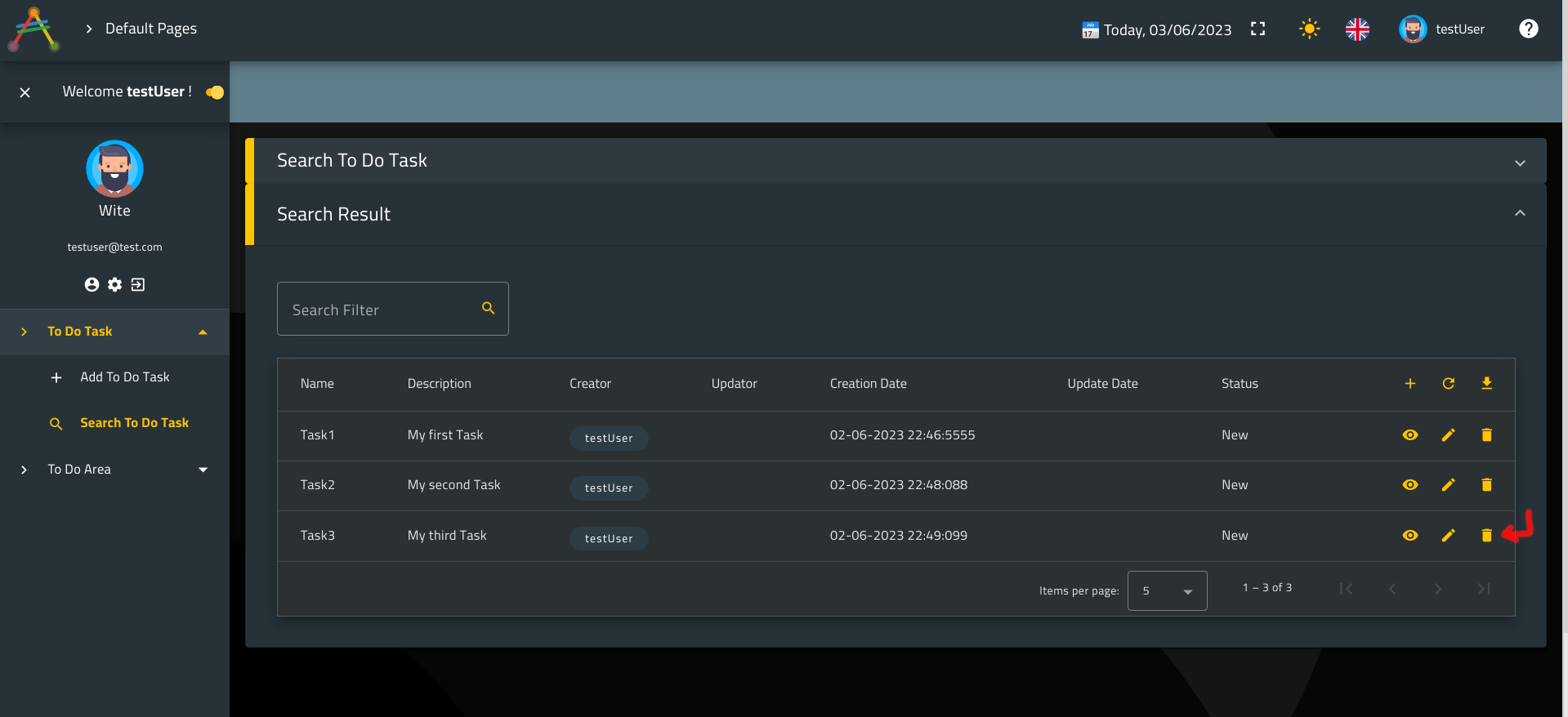
Task: Download the task list via export icon
Action: [x=1486, y=384]
